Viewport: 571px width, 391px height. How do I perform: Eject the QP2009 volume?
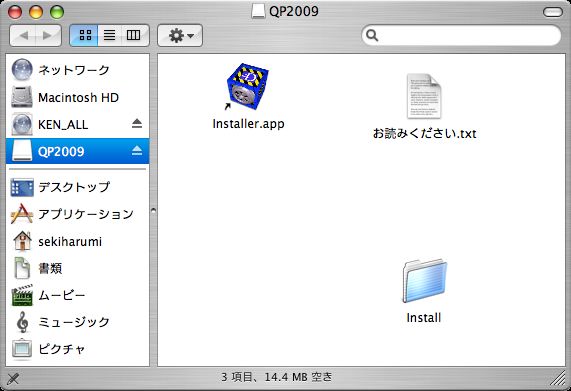click(x=137, y=151)
